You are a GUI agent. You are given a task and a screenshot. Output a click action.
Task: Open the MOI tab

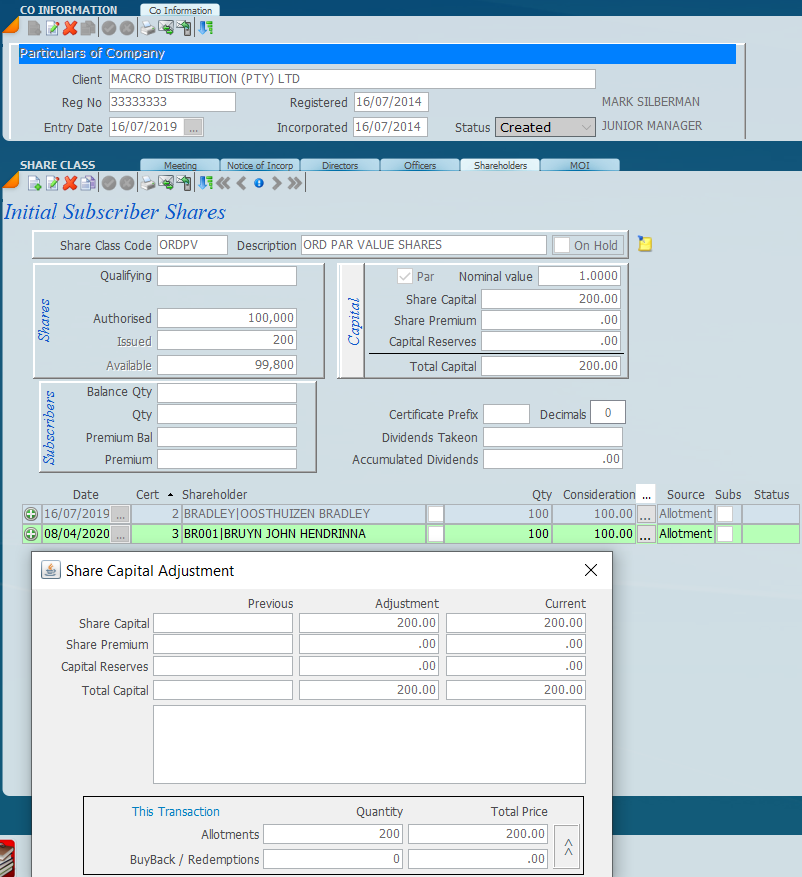(x=579, y=165)
